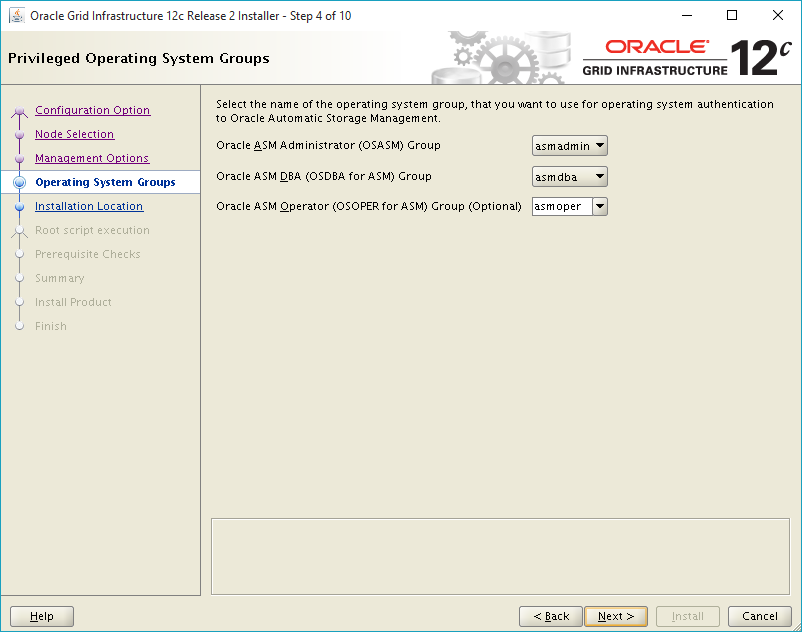Click the Oracle Grid Infrastructure 12c logo
This screenshot has width=802, height=632.
(687, 58)
